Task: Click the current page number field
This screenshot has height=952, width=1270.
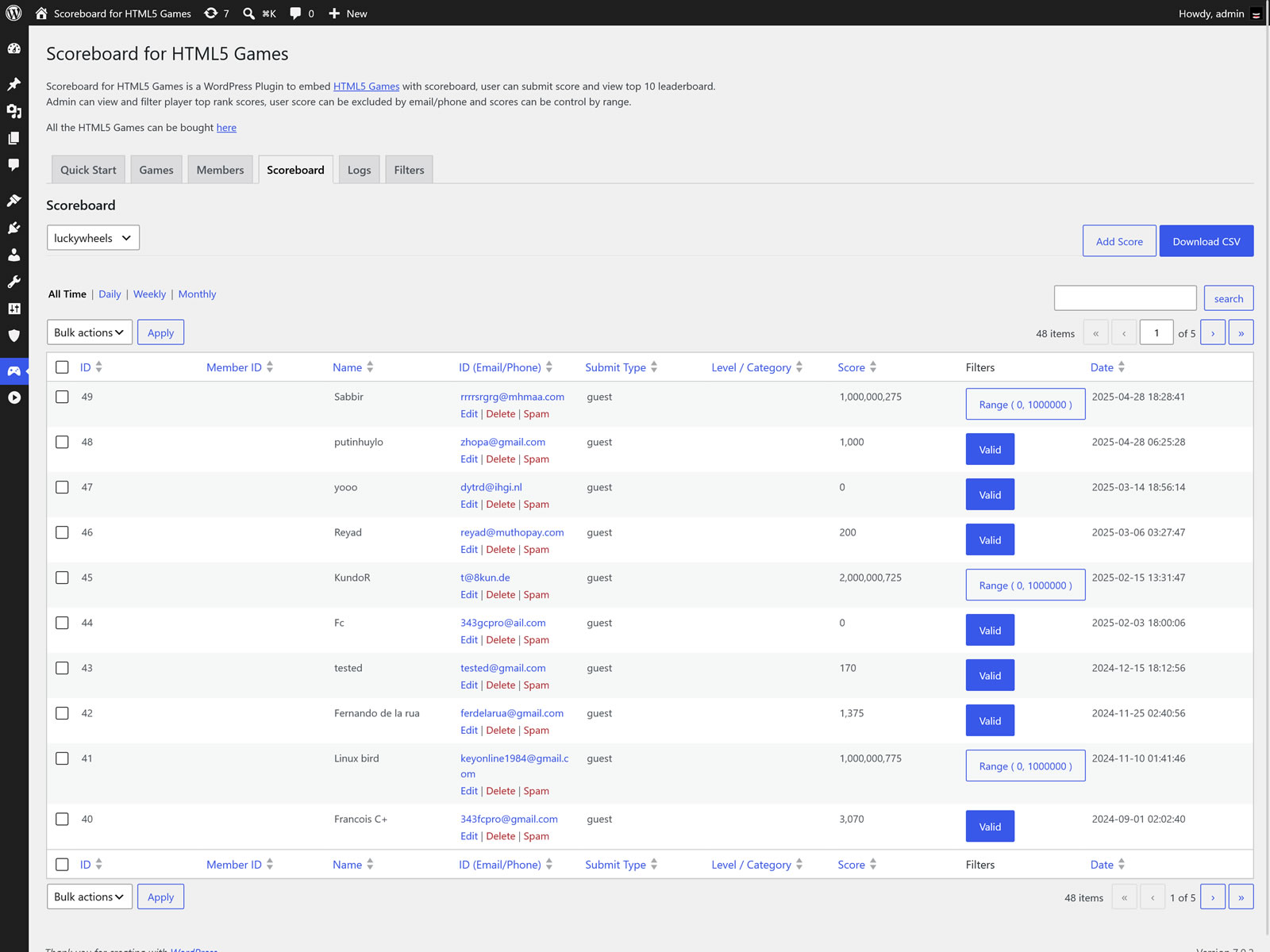Action: [x=1156, y=333]
